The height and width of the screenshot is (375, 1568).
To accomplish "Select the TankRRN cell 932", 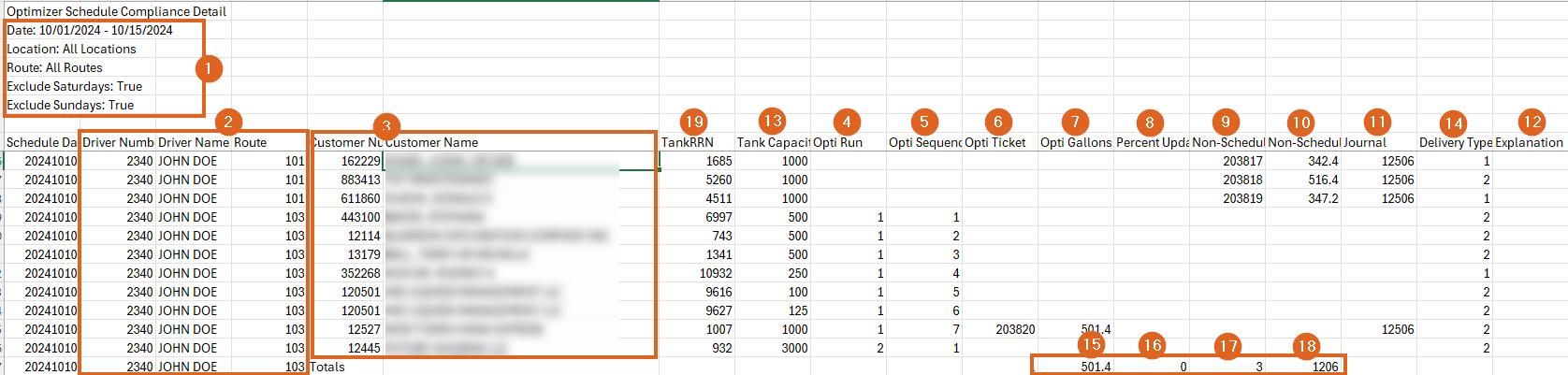I will (697, 348).
